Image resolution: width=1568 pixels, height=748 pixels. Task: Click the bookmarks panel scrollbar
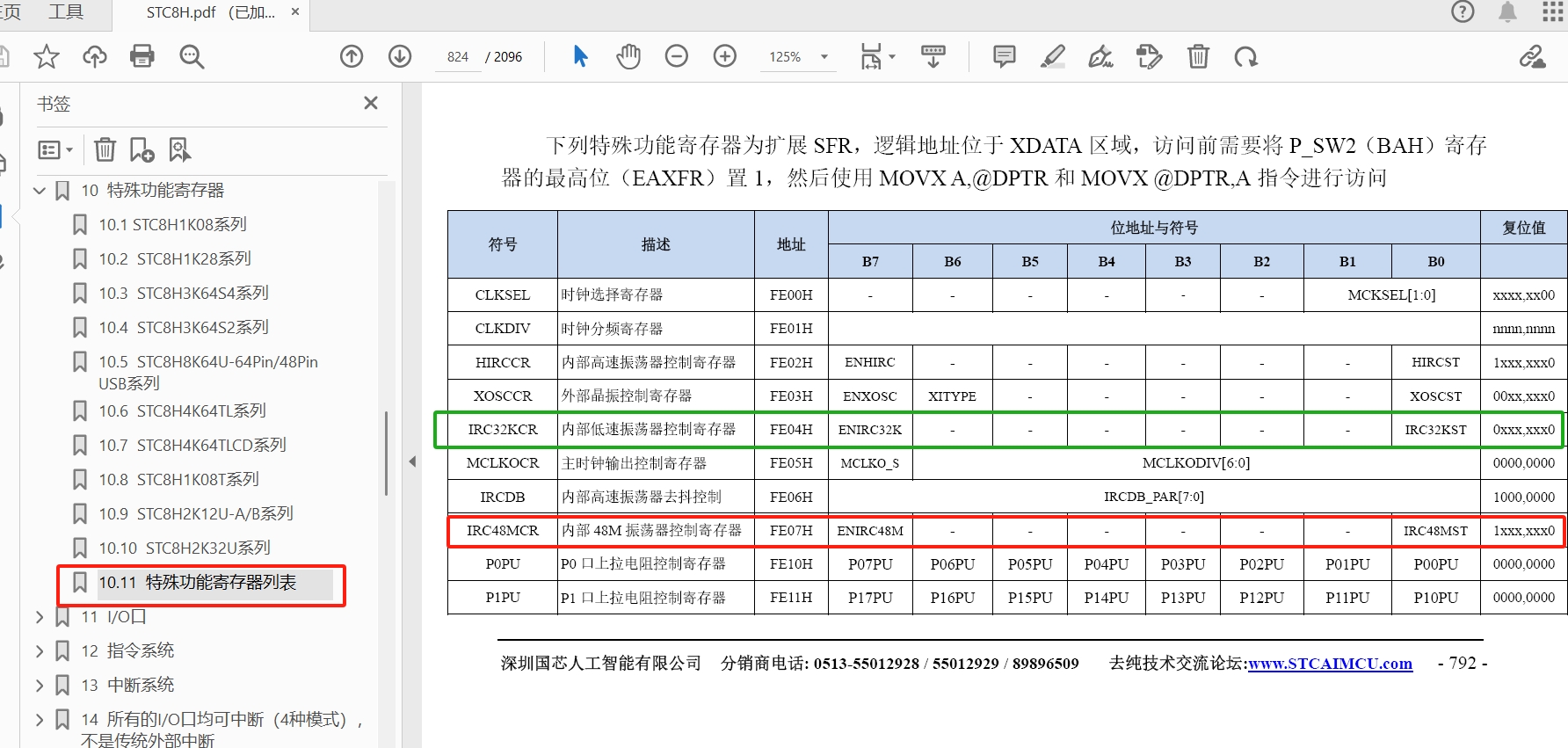pos(386,454)
